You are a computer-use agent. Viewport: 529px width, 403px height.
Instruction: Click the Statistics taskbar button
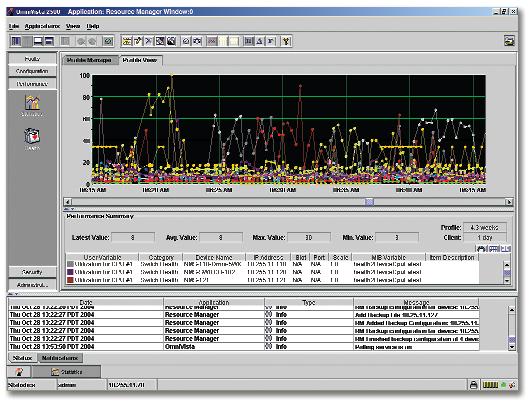click(x=66, y=372)
